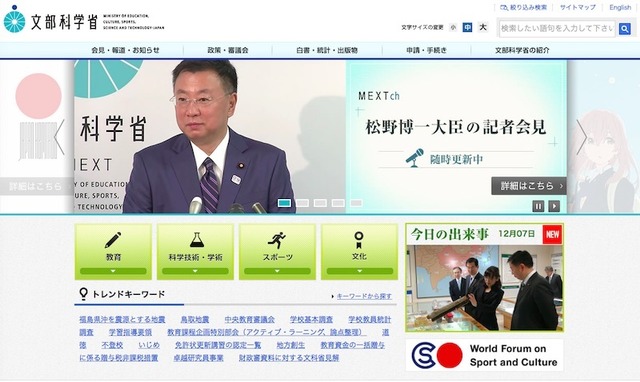640x382 pixels.
Task: Expand the スポーツ category dropdown bar
Action: [277, 271]
